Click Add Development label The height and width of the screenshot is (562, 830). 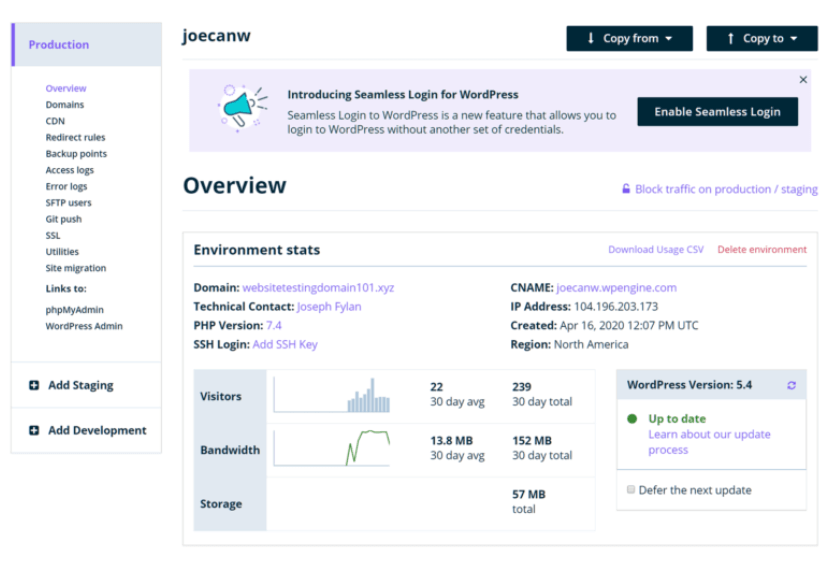pyautogui.click(x=97, y=430)
